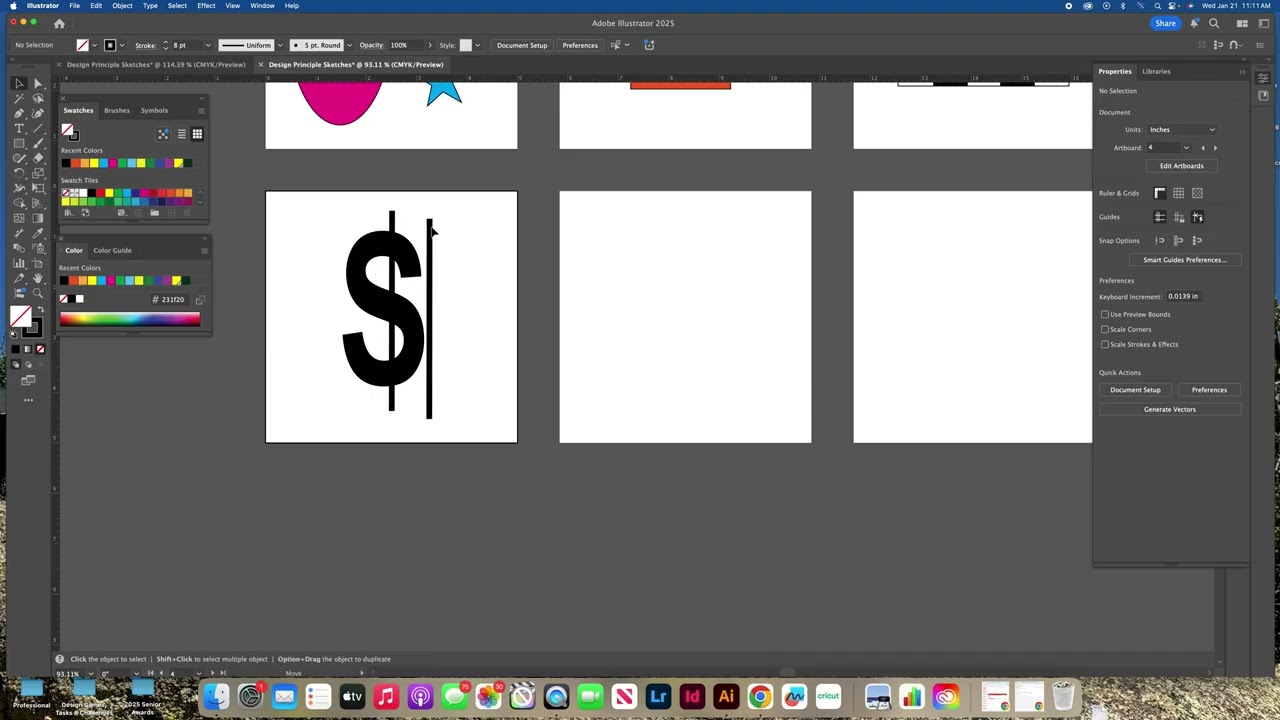The height and width of the screenshot is (720, 1280).
Task: Select the magenta swatch in Recent Colors of Swatches
Action: point(112,163)
